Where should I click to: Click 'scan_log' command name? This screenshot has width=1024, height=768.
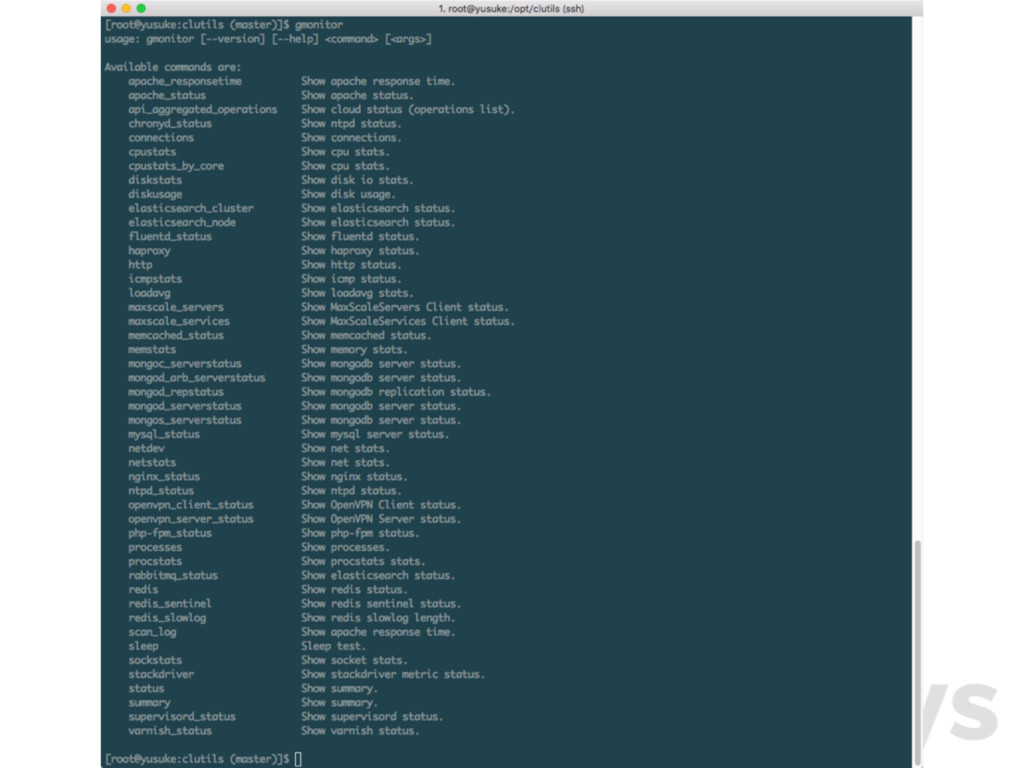(x=152, y=632)
